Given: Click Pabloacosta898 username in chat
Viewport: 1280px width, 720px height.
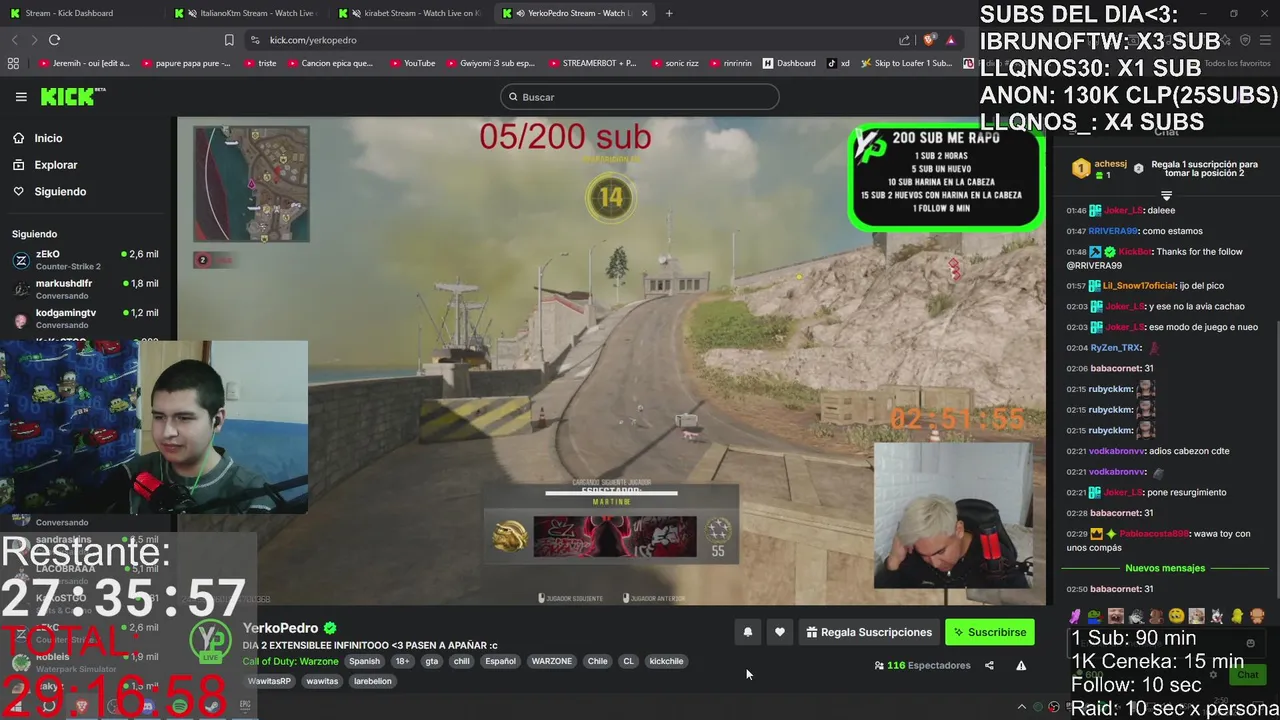Looking at the screenshot, I should (x=1155, y=534).
